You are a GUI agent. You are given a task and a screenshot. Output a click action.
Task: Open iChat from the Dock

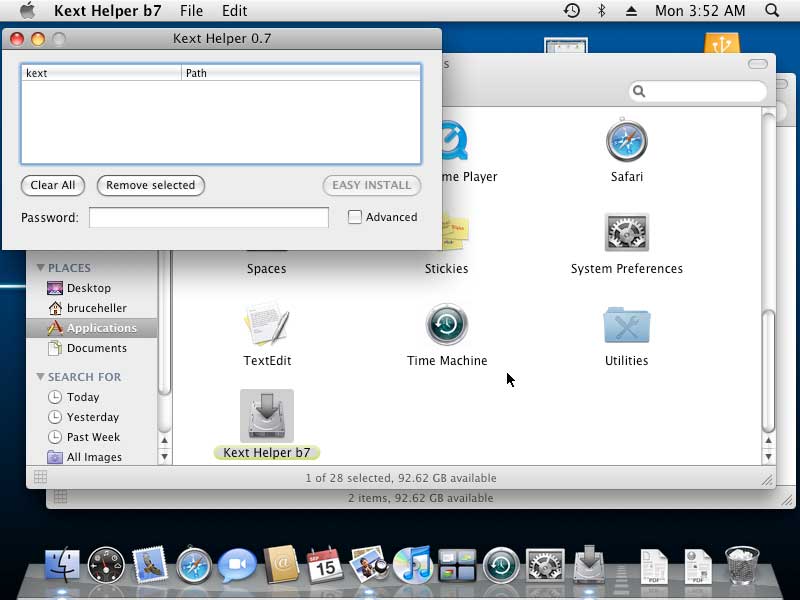pyautogui.click(x=237, y=565)
